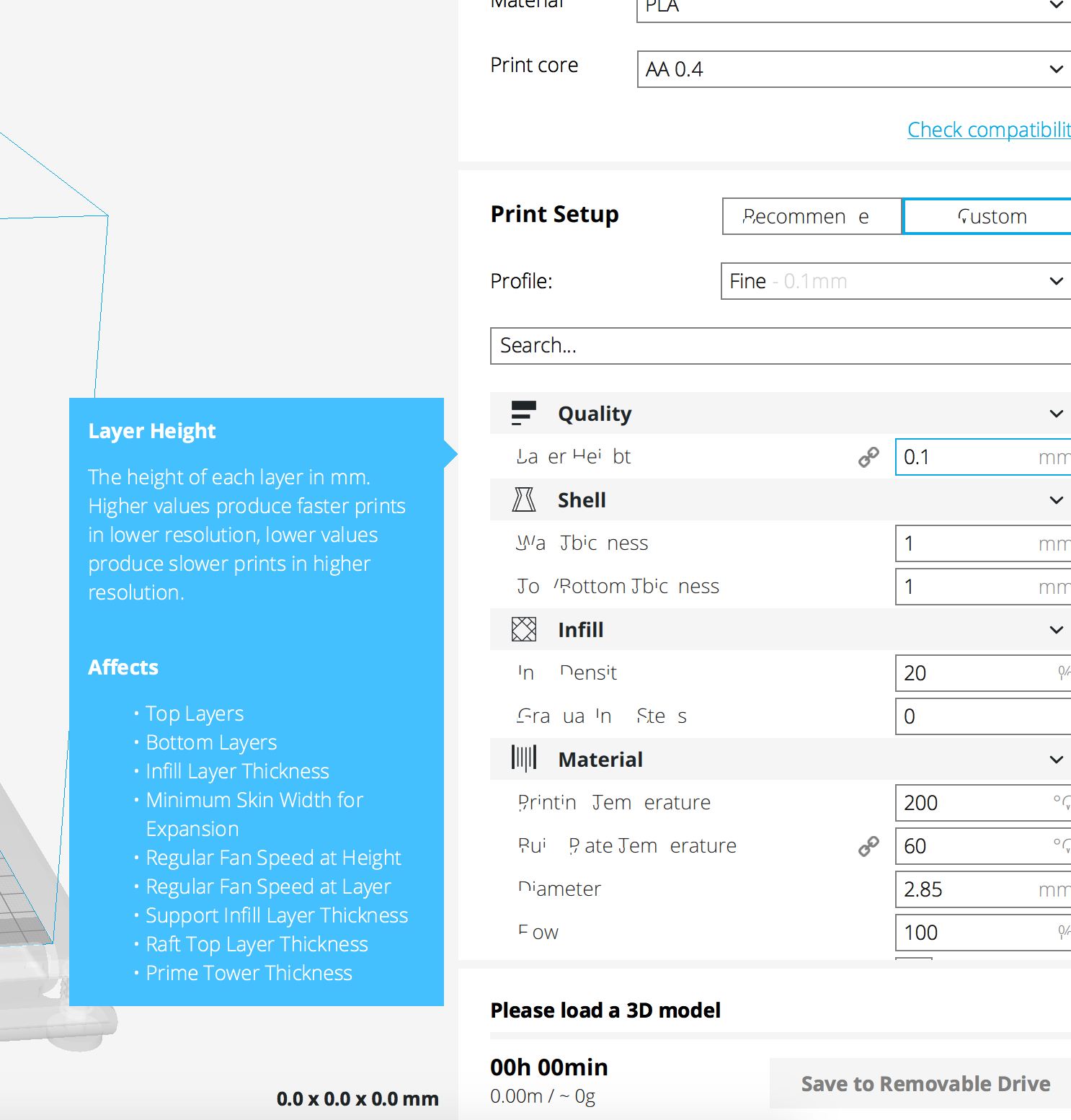The width and height of the screenshot is (1071, 1120).
Task: Edit the Diameter value 2.85
Action: [x=983, y=889]
